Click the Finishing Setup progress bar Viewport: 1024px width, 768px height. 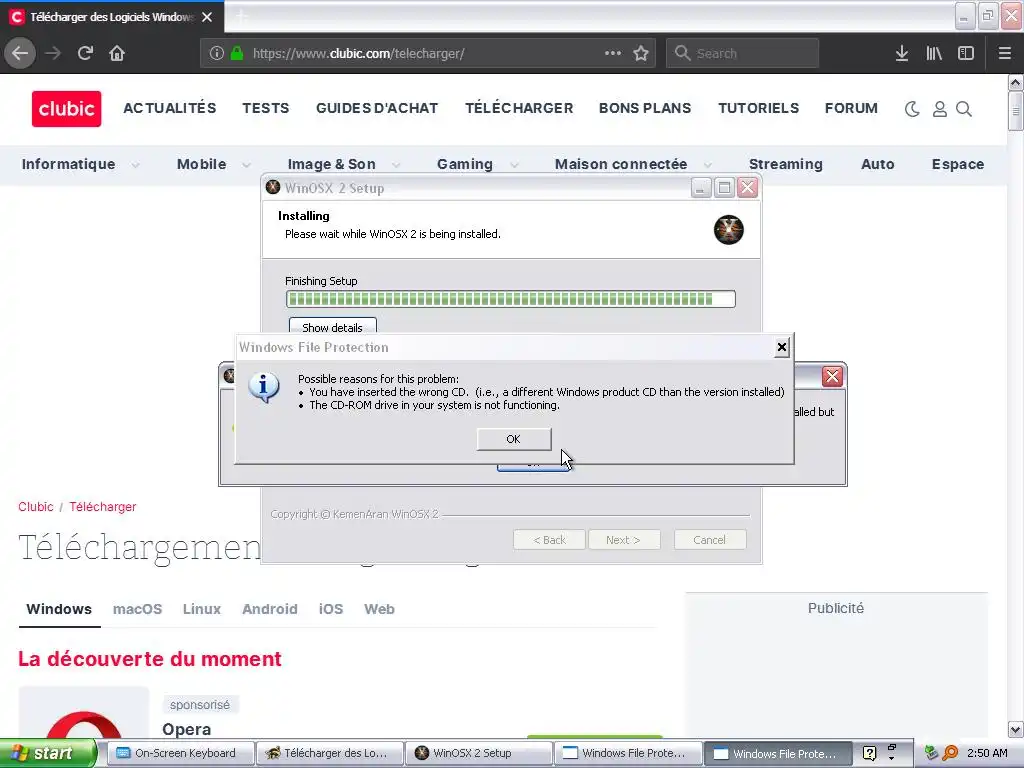point(511,299)
